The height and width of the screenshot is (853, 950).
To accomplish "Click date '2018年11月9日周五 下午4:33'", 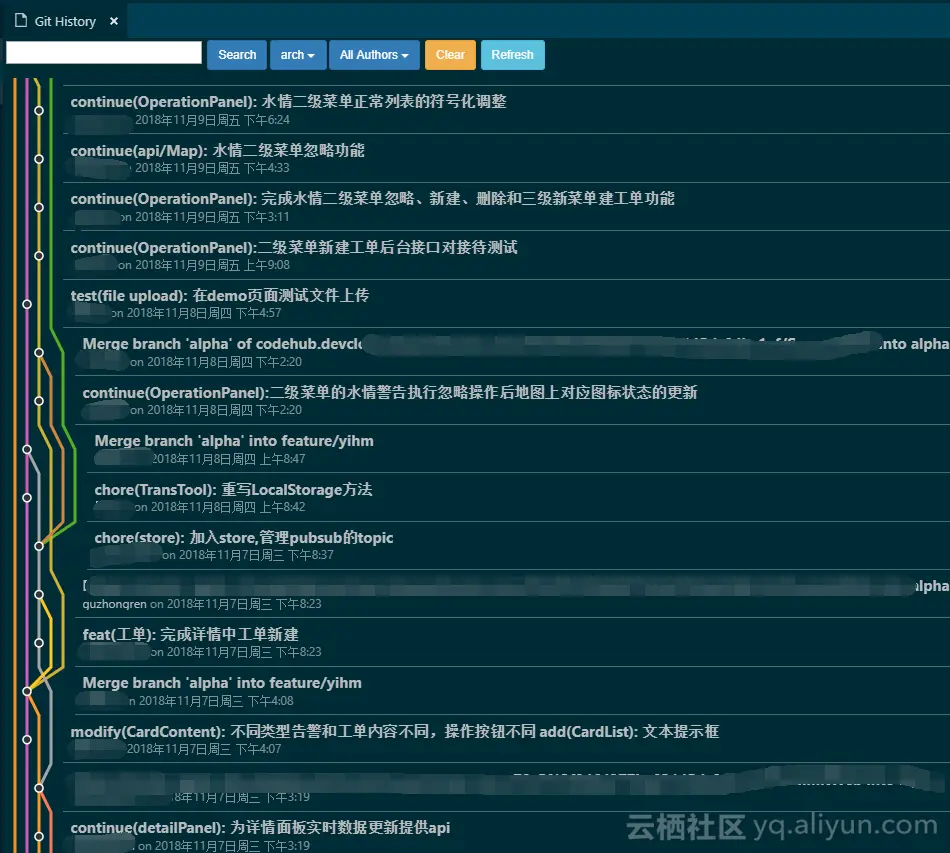I will point(212,168).
